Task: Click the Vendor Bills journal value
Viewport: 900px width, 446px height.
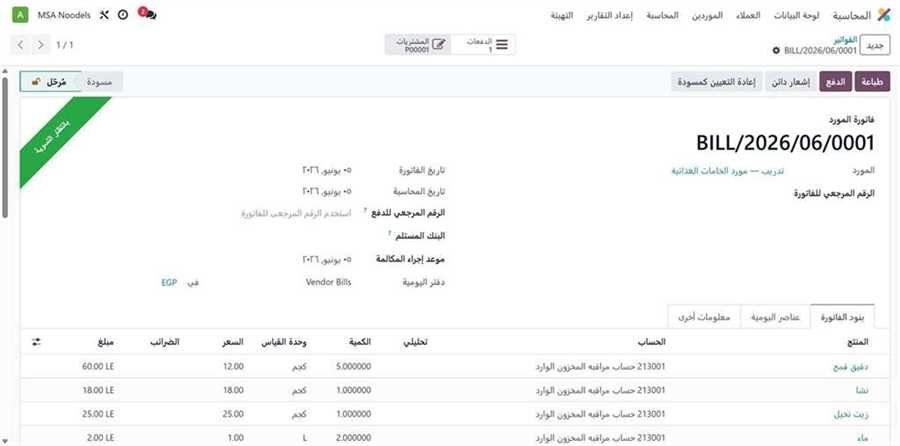Action: click(328, 282)
